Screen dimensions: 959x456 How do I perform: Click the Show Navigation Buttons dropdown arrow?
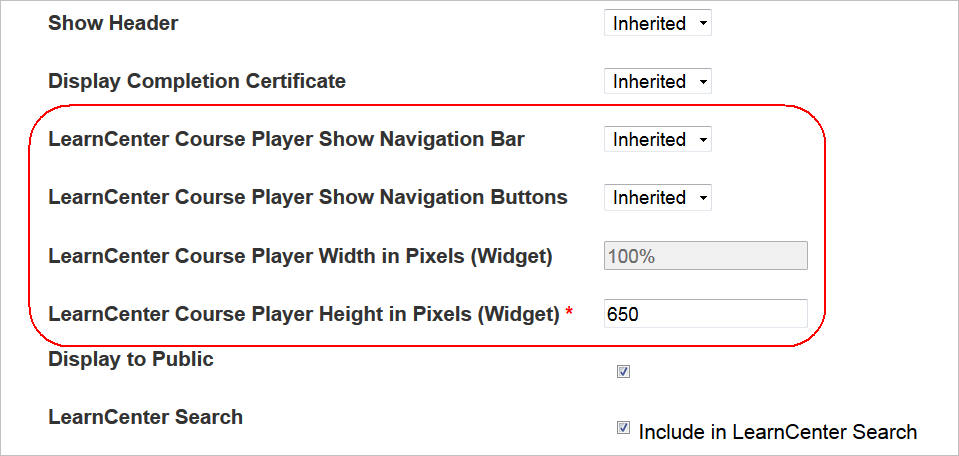click(703, 198)
